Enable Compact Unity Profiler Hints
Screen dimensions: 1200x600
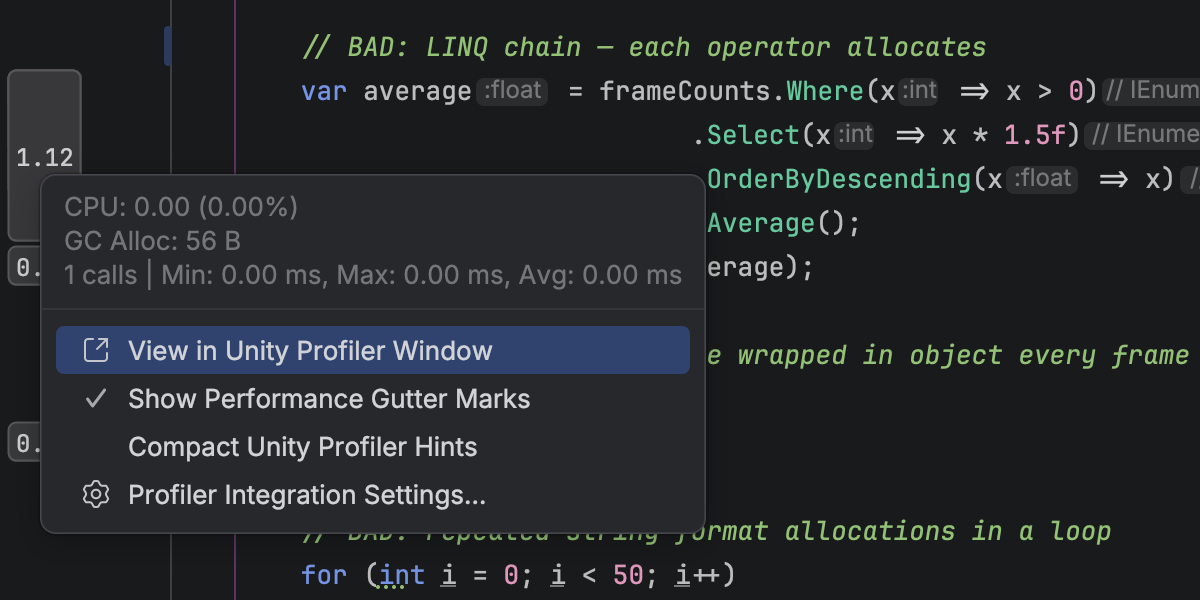click(x=302, y=447)
